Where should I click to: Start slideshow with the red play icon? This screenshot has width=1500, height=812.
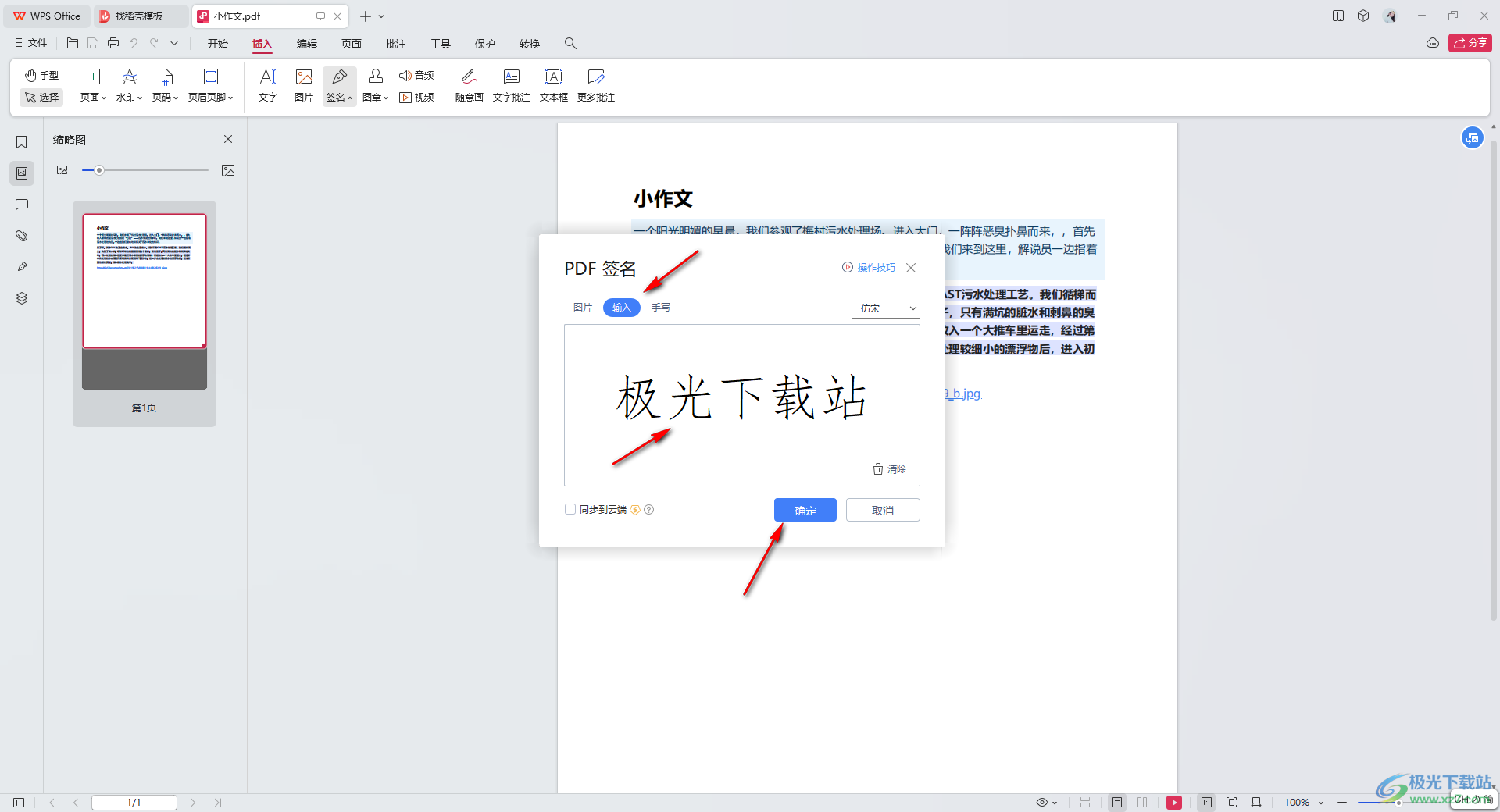(x=1174, y=803)
